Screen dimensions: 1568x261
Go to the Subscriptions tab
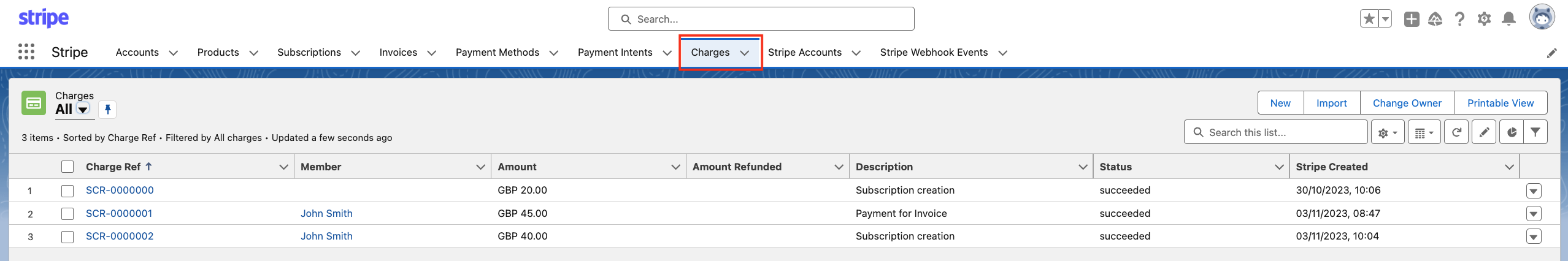point(309,53)
